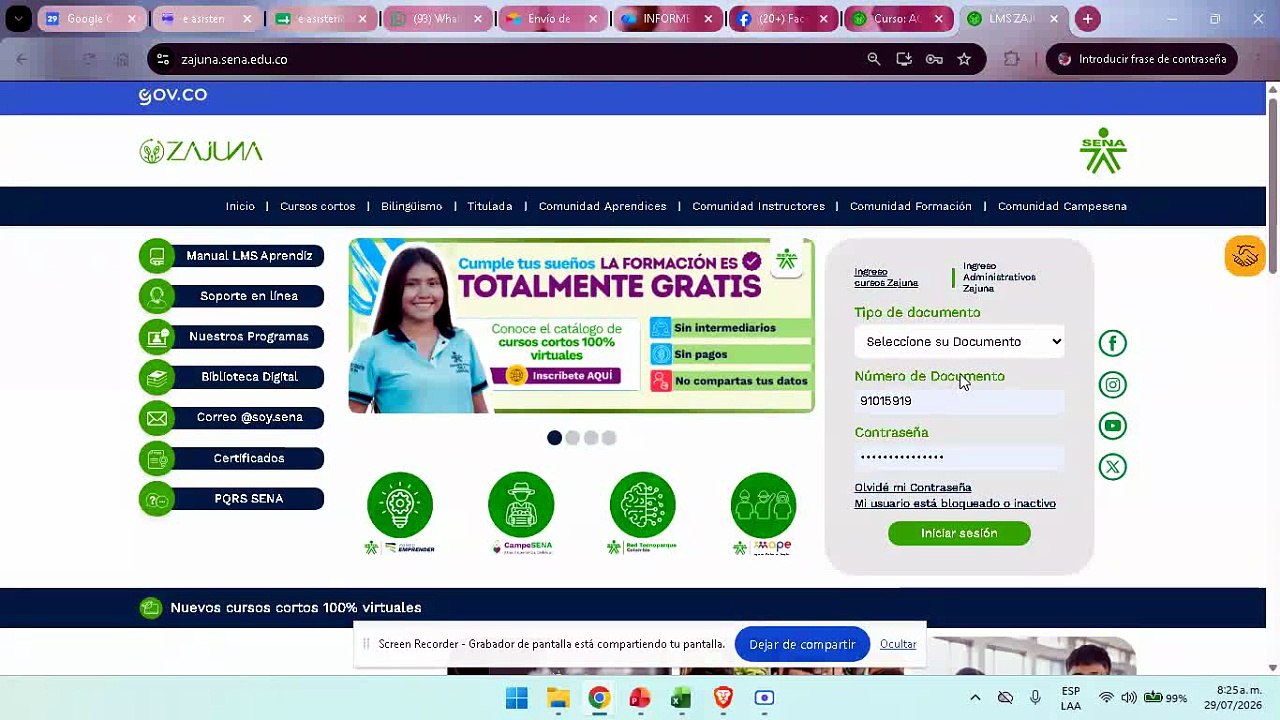Viewport: 1280px width, 720px height.
Task: Open Soporte en línea
Action: (232, 296)
